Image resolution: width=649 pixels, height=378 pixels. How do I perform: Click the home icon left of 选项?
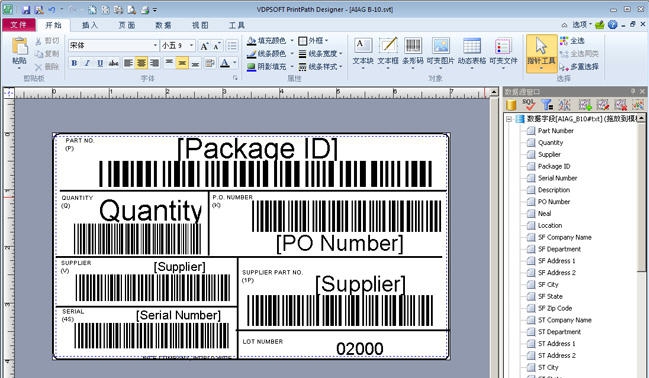pyautogui.click(x=564, y=25)
